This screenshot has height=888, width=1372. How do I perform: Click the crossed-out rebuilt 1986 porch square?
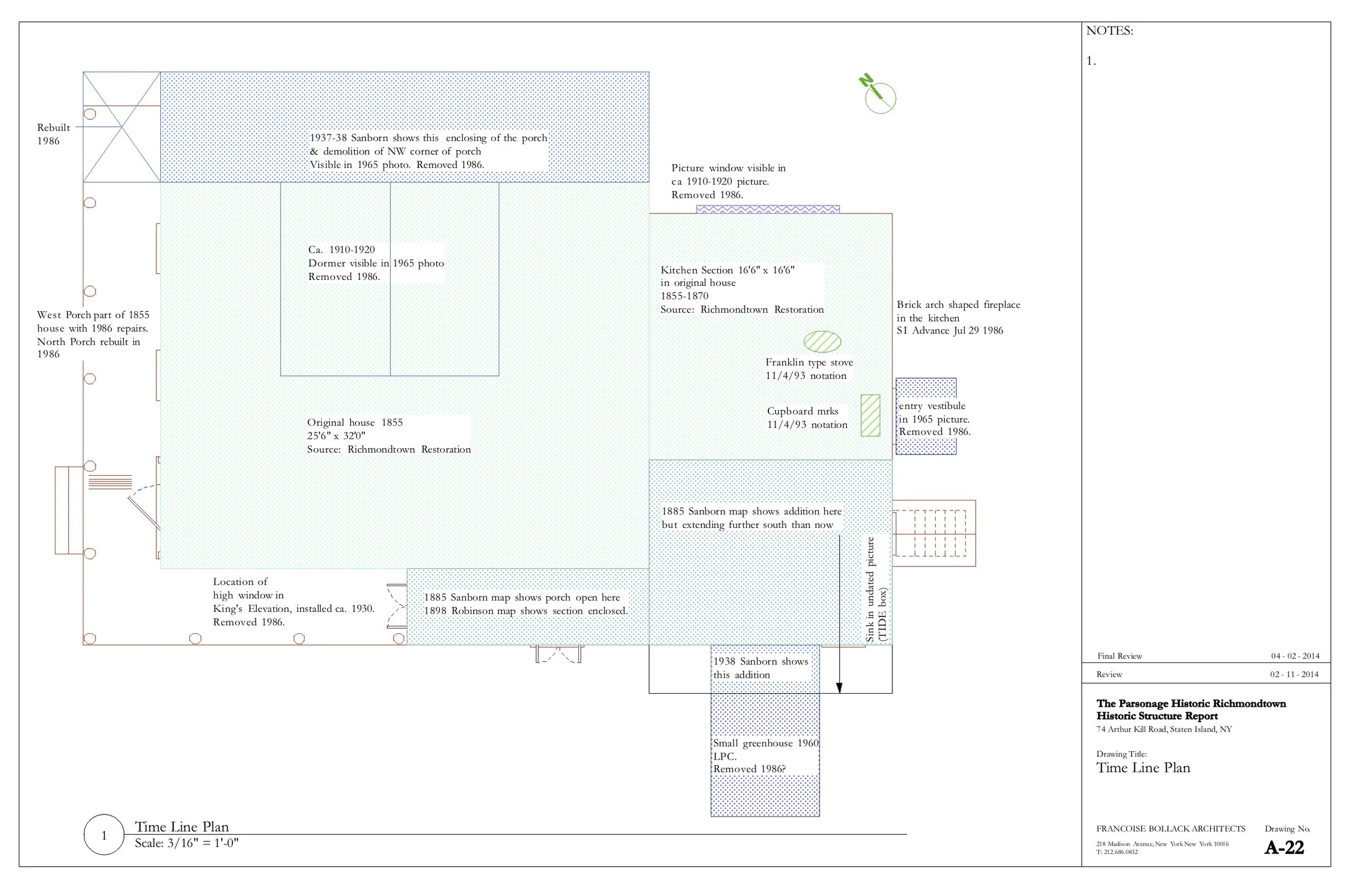[x=122, y=127]
